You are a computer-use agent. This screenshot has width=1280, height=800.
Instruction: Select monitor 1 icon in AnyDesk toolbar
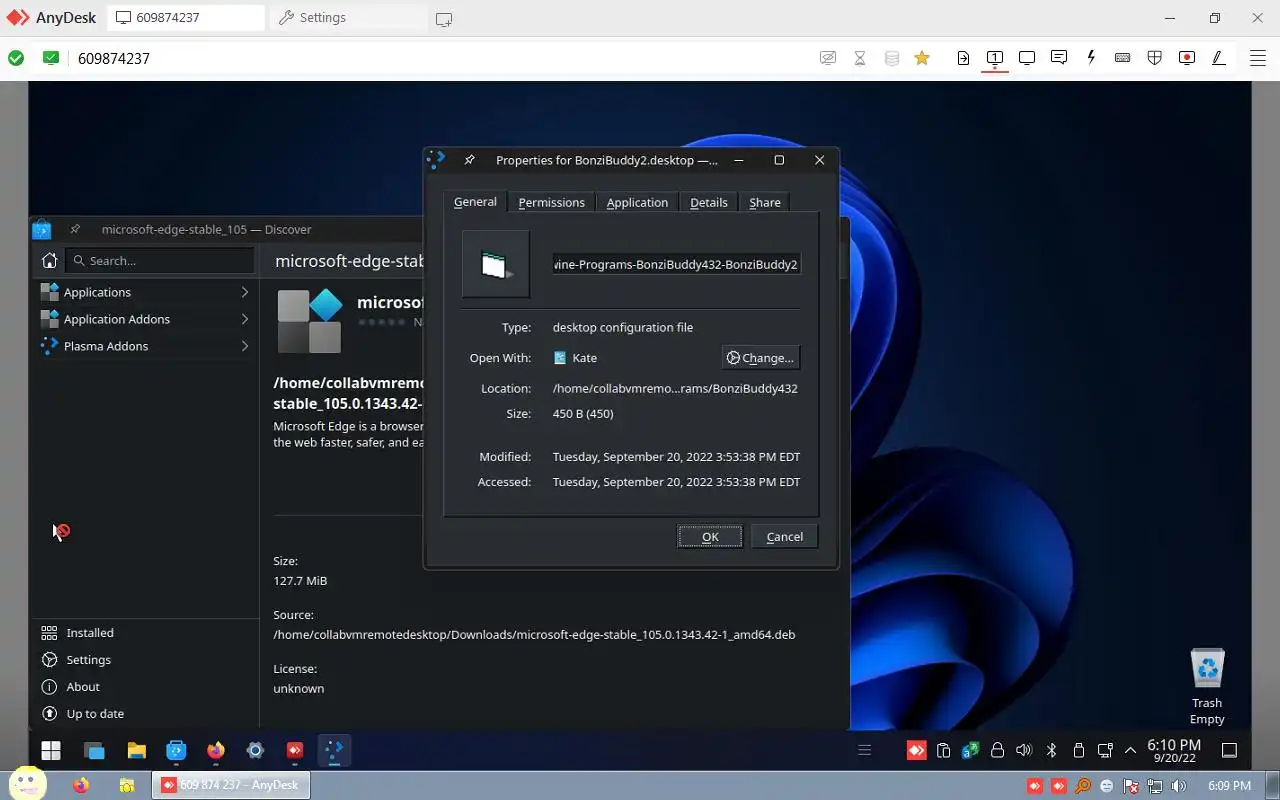pos(995,58)
